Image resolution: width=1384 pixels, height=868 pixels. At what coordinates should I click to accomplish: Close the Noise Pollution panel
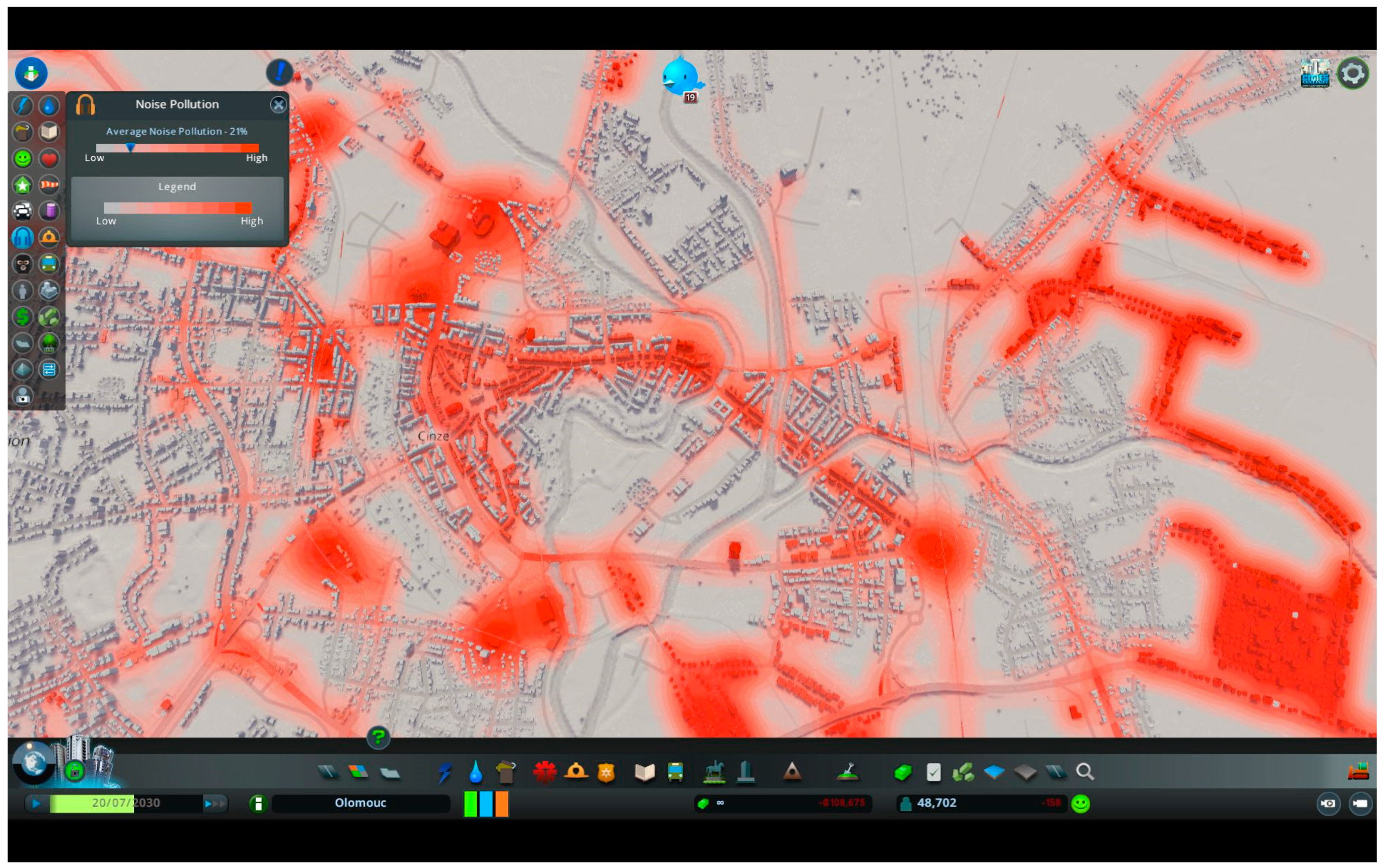pos(278,105)
